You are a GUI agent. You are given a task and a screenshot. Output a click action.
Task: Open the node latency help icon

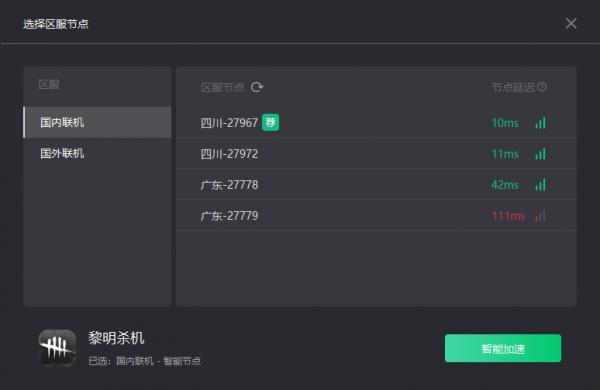point(542,87)
